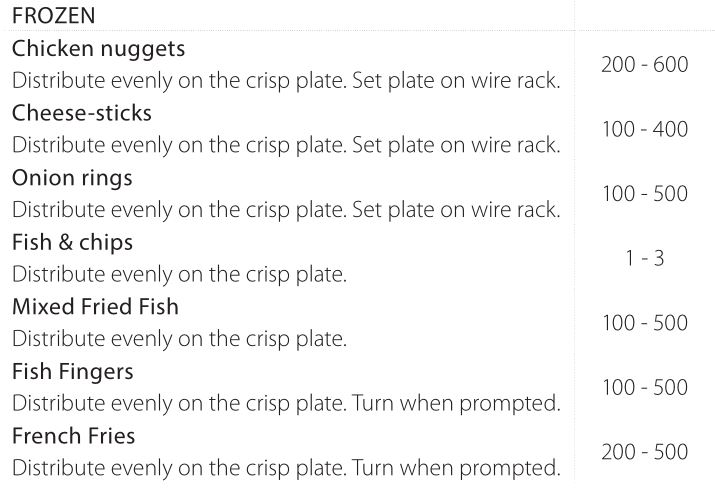Click the 1 - 3 quantity value

[644, 258]
